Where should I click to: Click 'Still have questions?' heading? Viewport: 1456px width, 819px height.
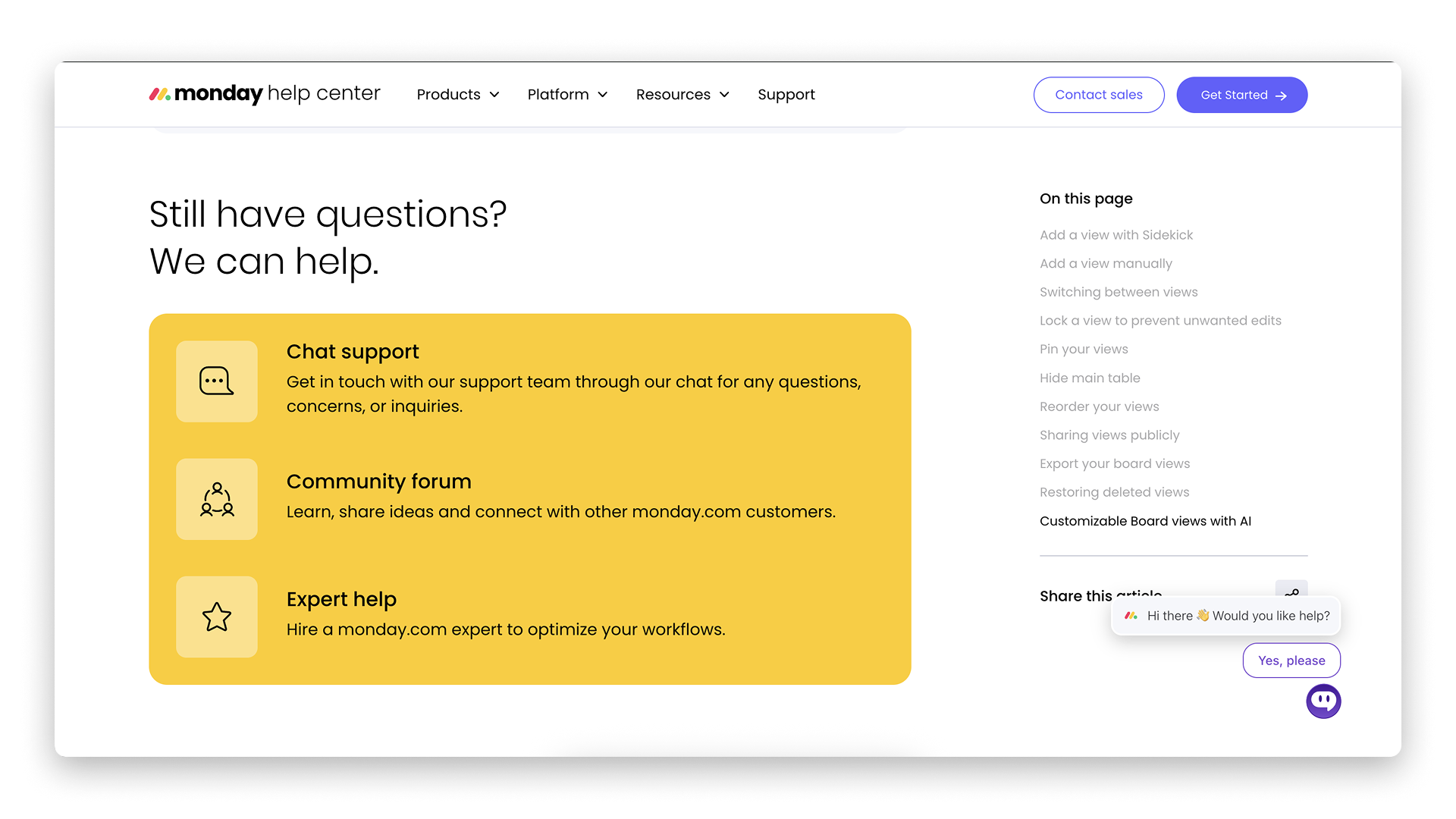pyautogui.click(x=328, y=214)
